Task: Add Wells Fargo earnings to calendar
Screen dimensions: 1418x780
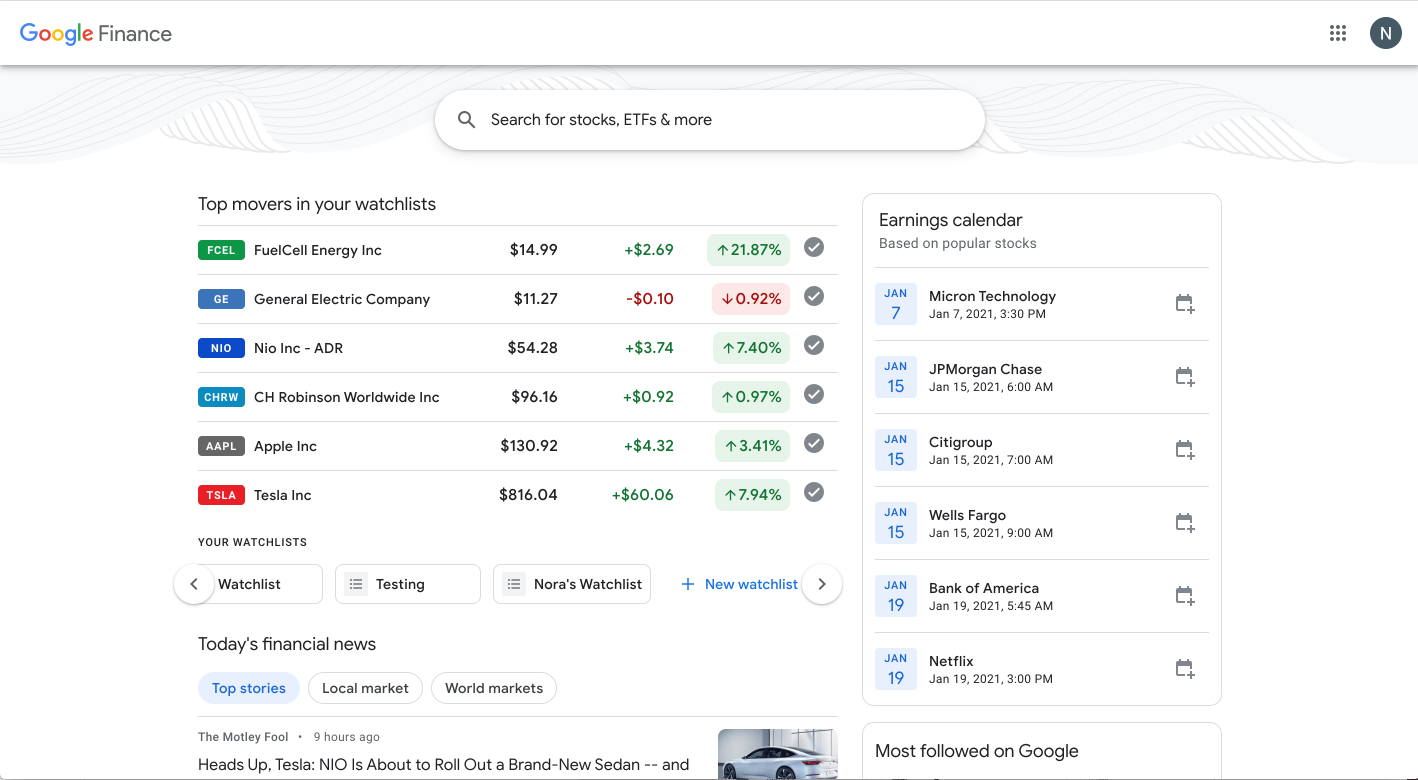Action: [x=1185, y=523]
